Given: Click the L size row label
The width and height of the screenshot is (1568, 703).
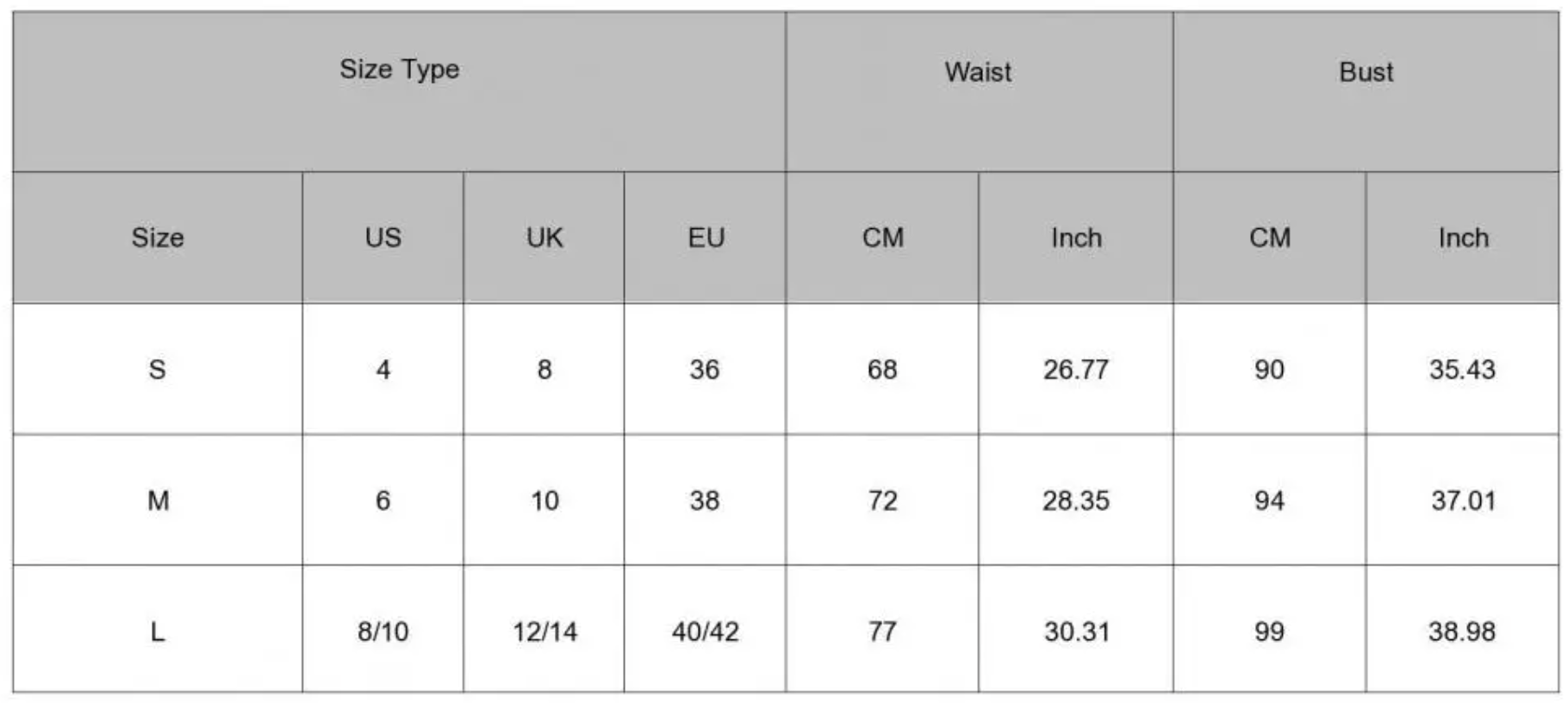Looking at the screenshot, I should click(x=157, y=631).
